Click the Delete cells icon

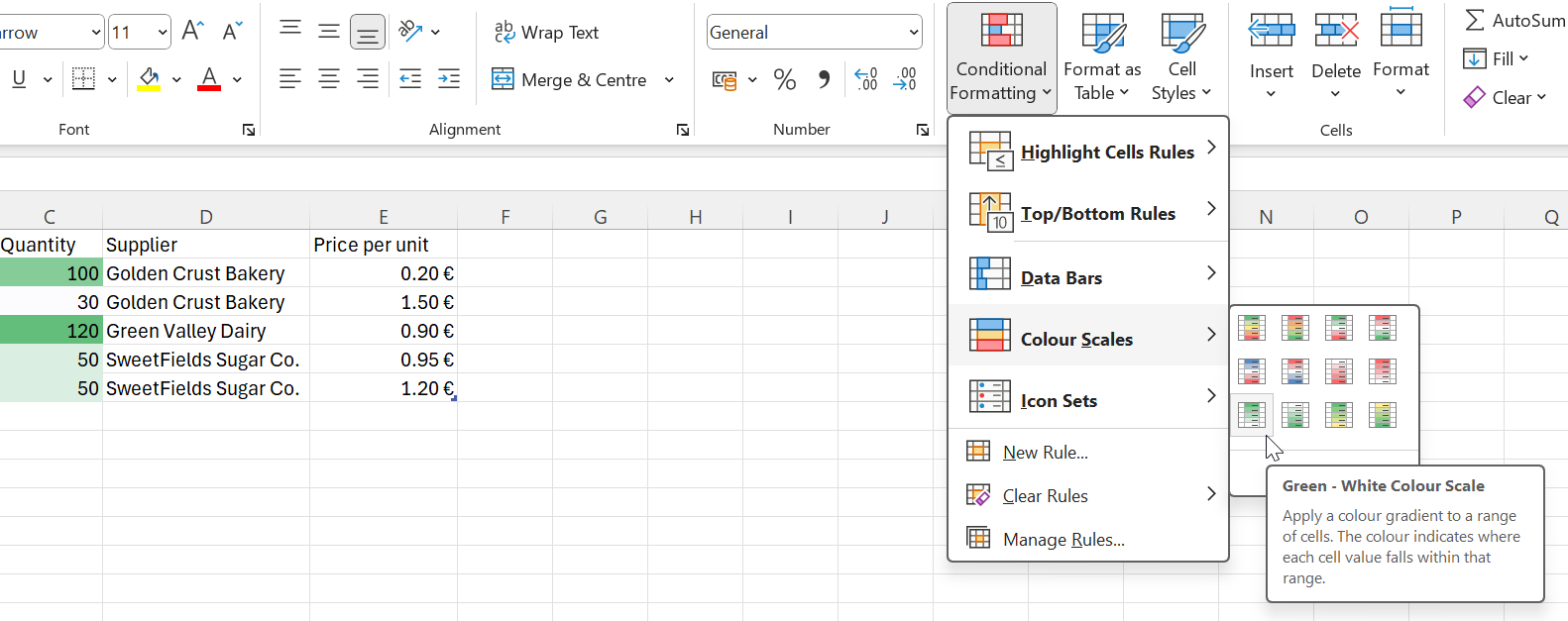tap(1336, 31)
